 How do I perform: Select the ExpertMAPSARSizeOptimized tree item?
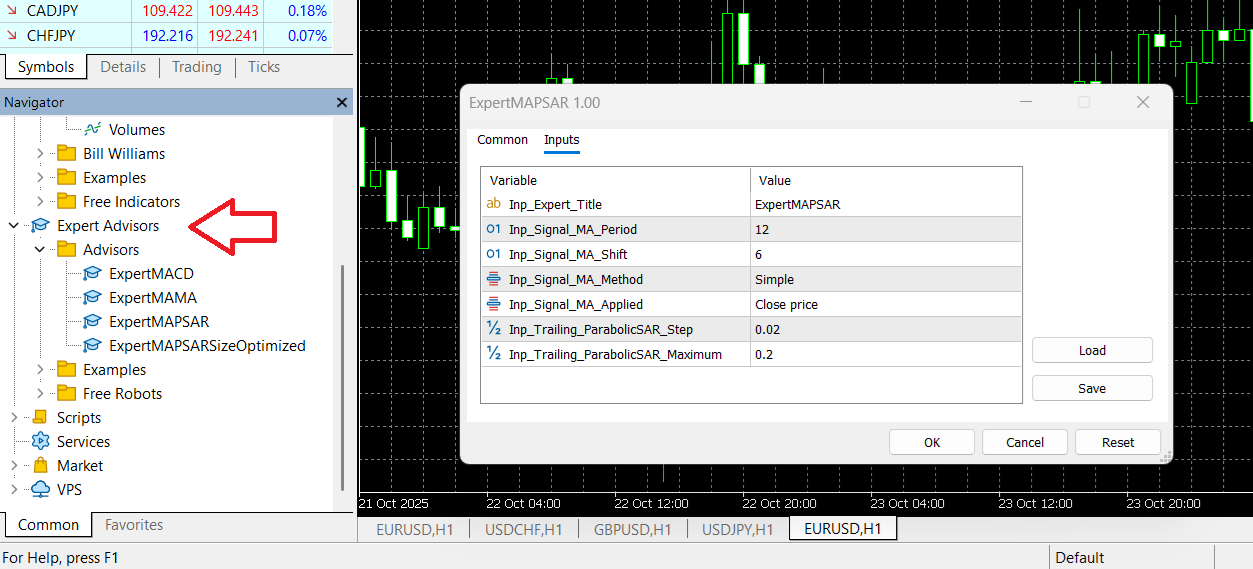point(207,345)
